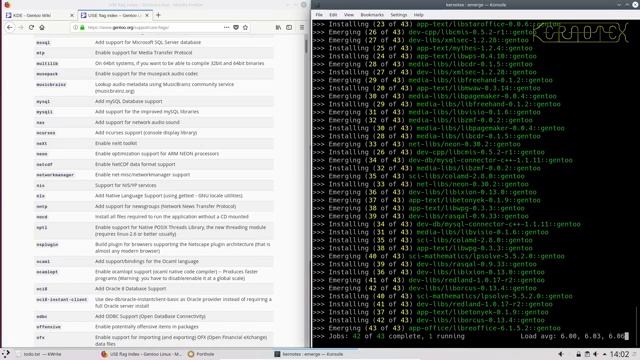
Task: Reload the Gentoo USE flag page
Action: click(31, 27)
